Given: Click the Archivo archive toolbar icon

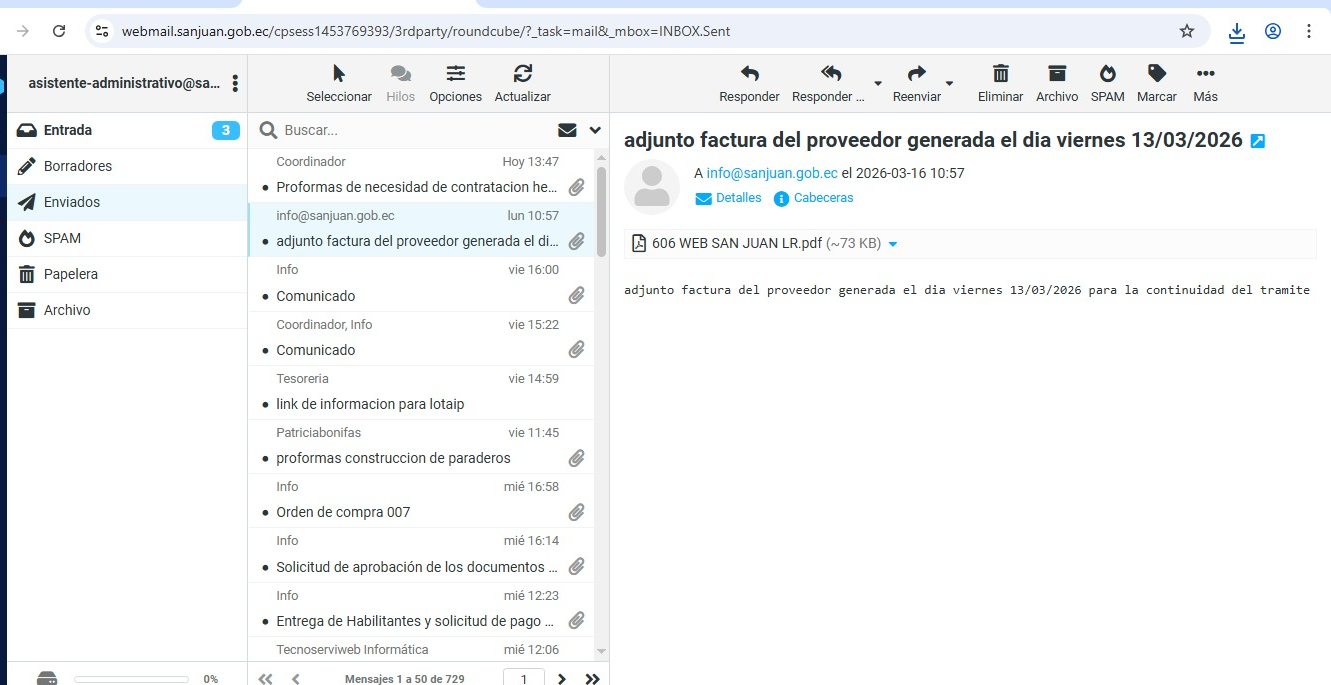Looking at the screenshot, I should click(x=1057, y=74).
